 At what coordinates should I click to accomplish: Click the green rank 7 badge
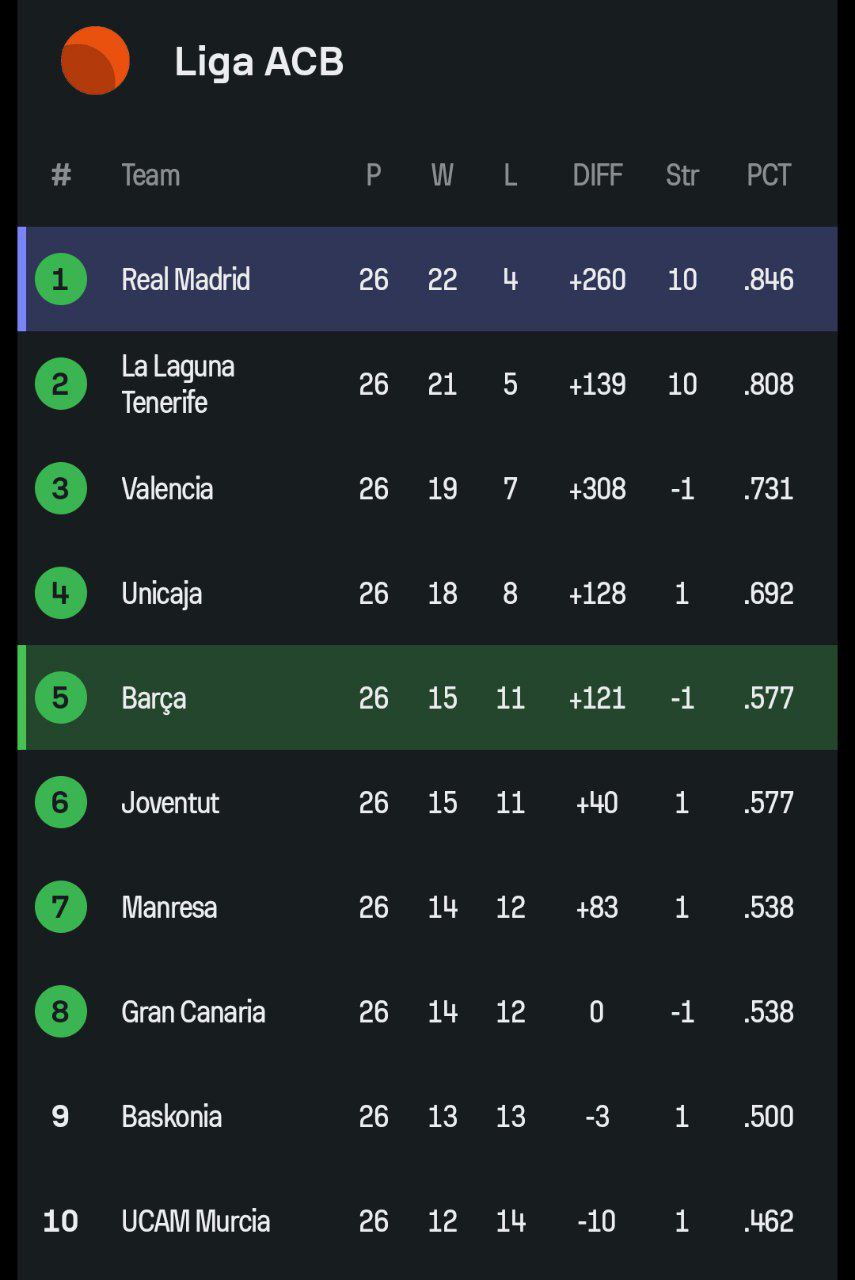pos(61,907)
